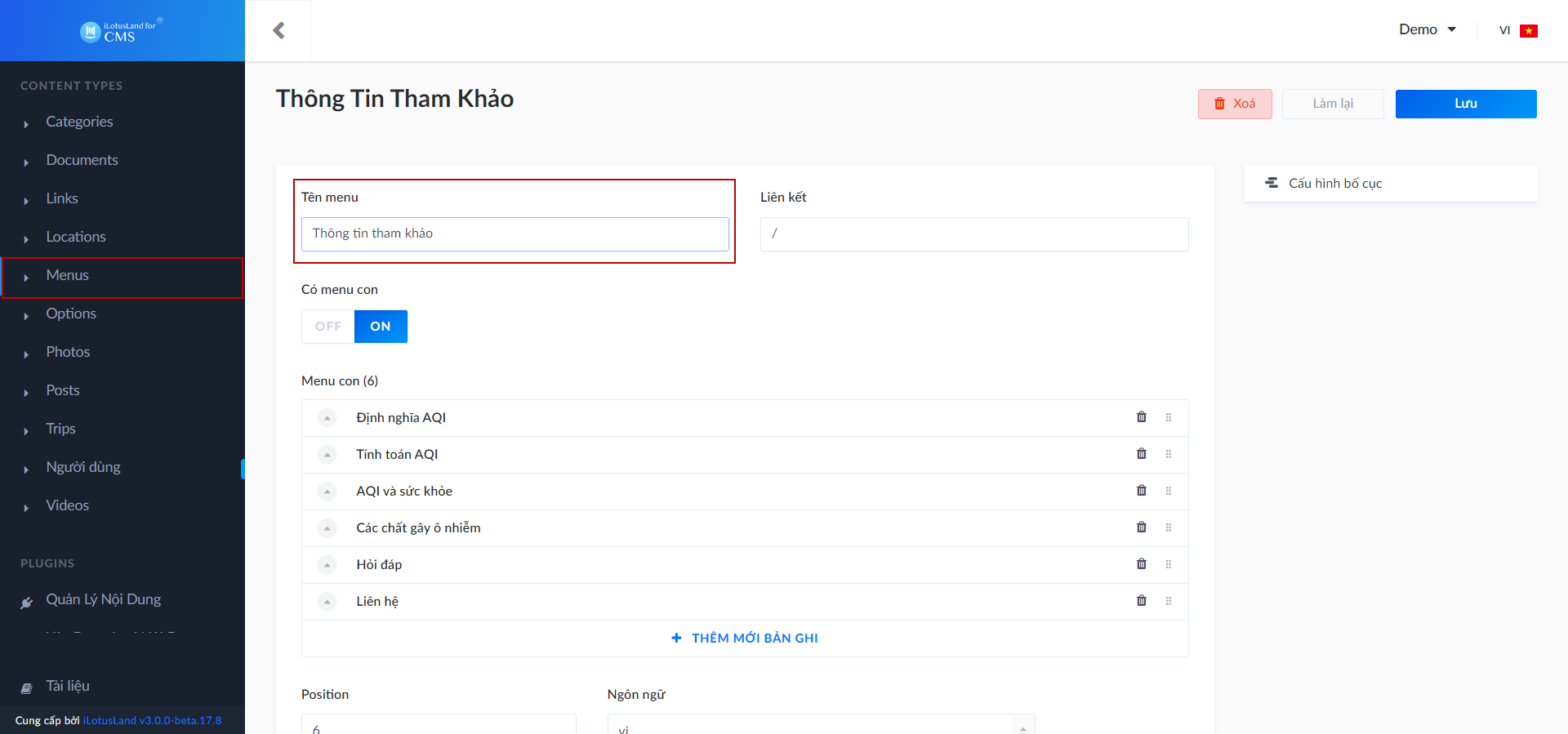Viewport: 1568px width, 734px height.
Task: Click trash icon for AQI và sức khỏe
Action: coord(1142,491)
